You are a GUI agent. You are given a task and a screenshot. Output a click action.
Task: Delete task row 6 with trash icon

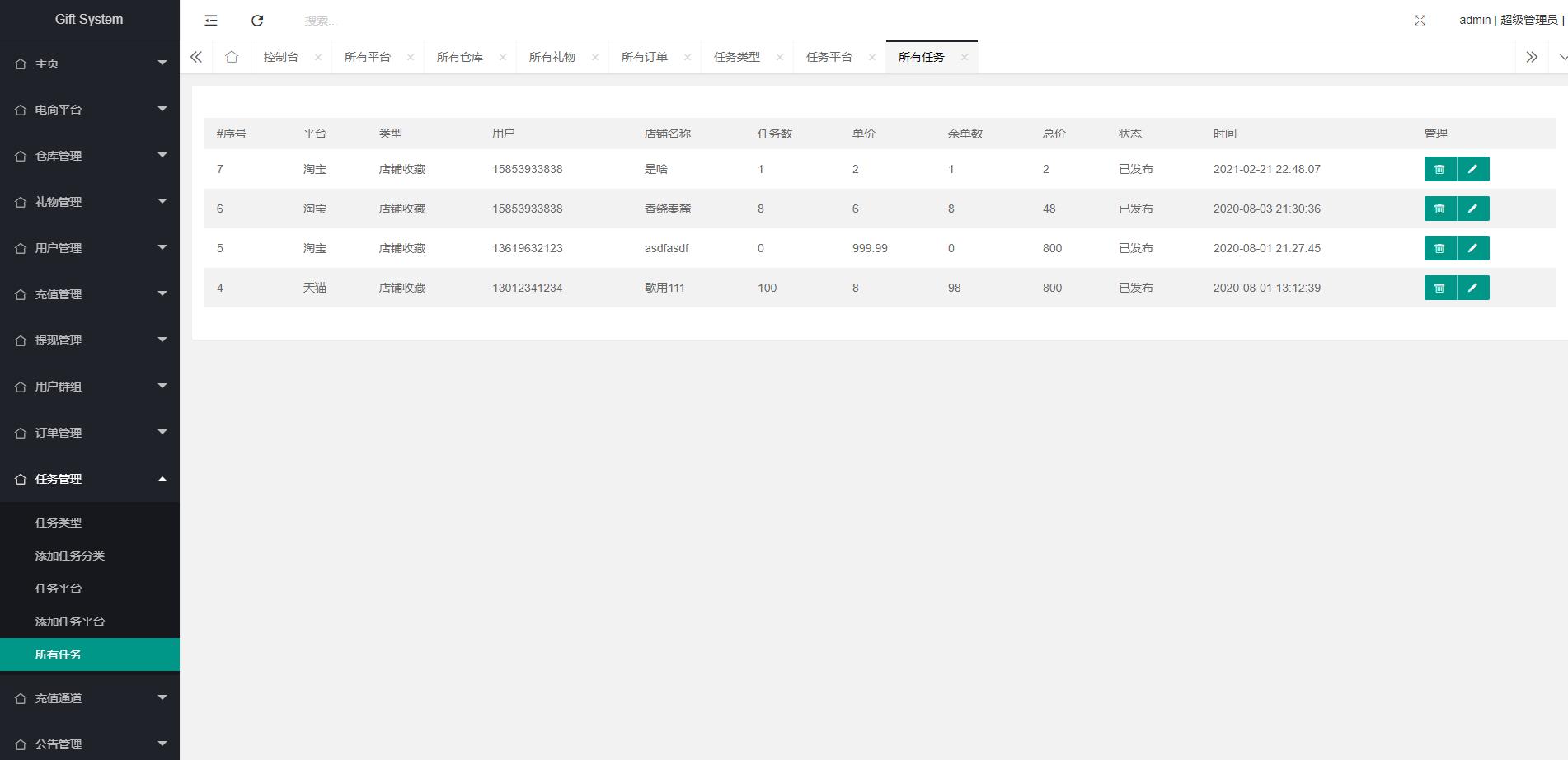point(1440,209)
